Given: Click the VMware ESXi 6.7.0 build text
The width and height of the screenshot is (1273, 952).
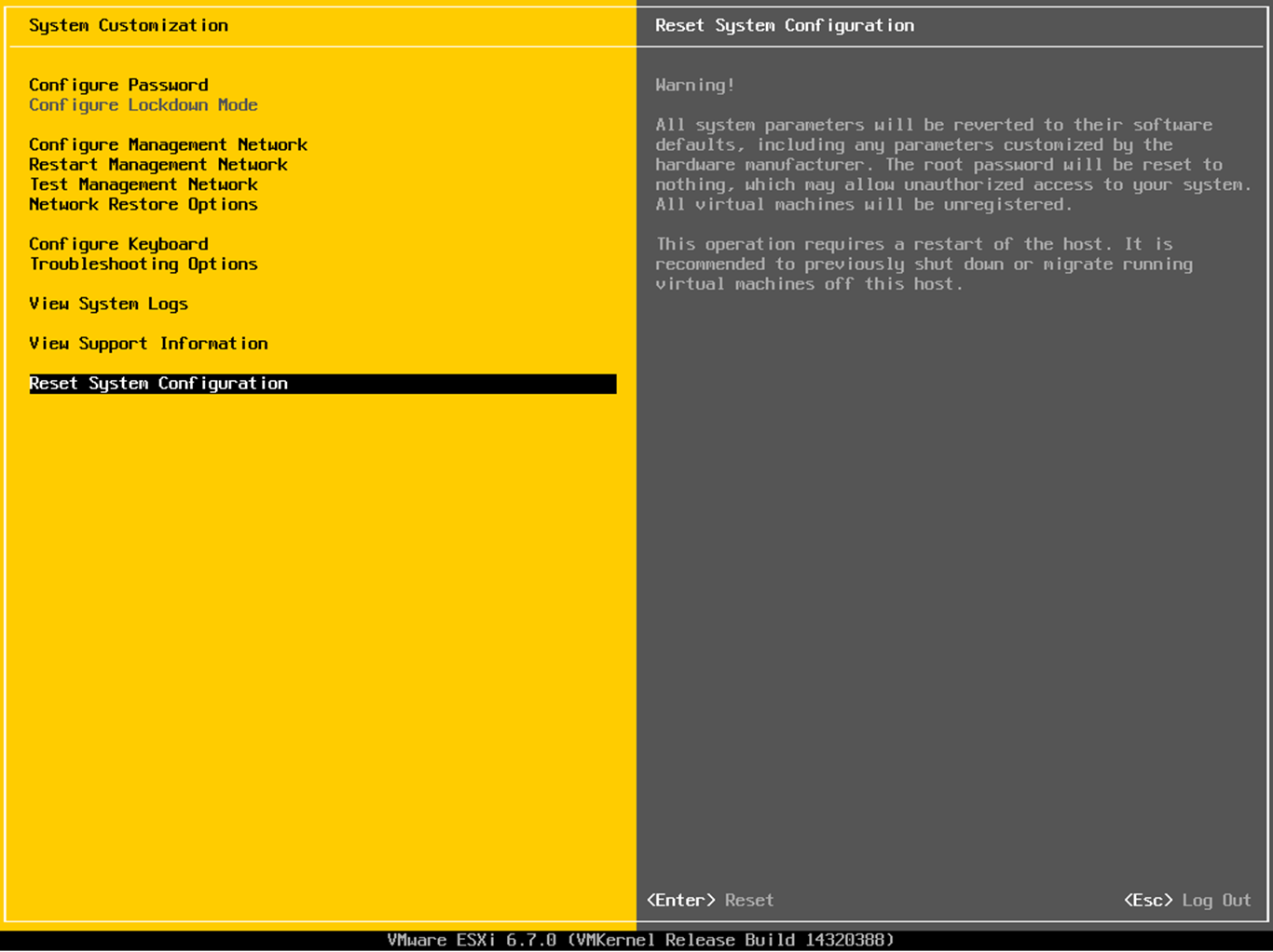Looking at the screenshot, I should click(641, 940).
